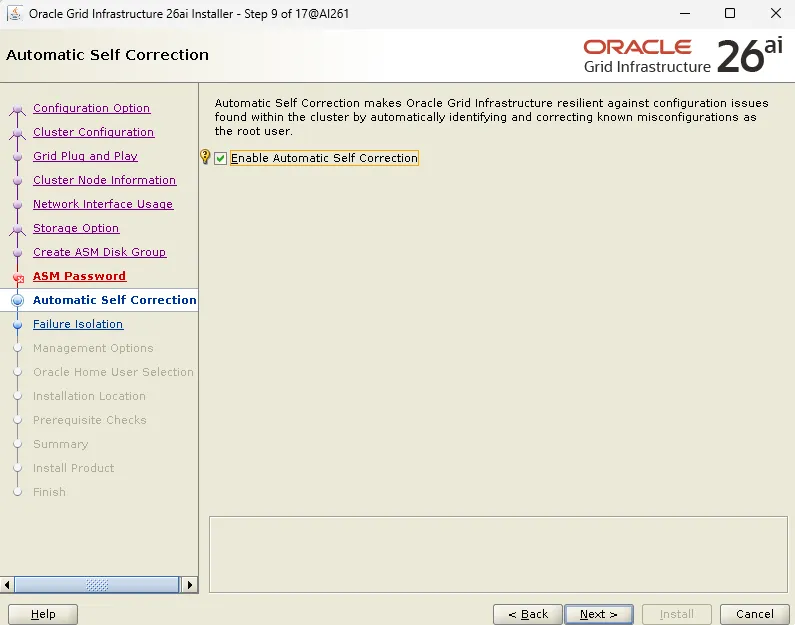This screenshot has width=795, height=625.
Task: Go to the Storage Option step
Action: click(76, 228)
